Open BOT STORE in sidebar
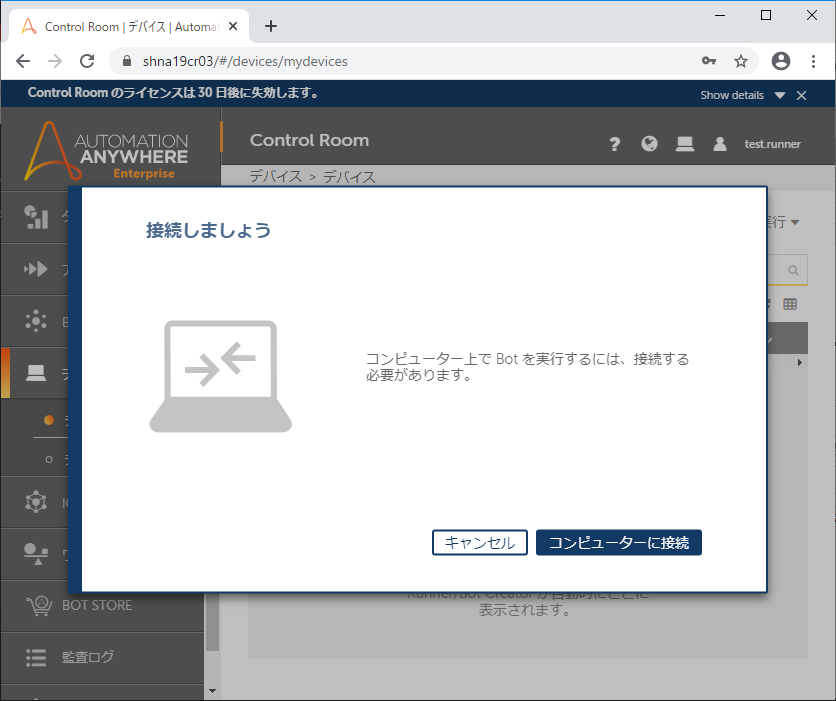Viewport: 836px width, 701px height. [x=97, y=606]
